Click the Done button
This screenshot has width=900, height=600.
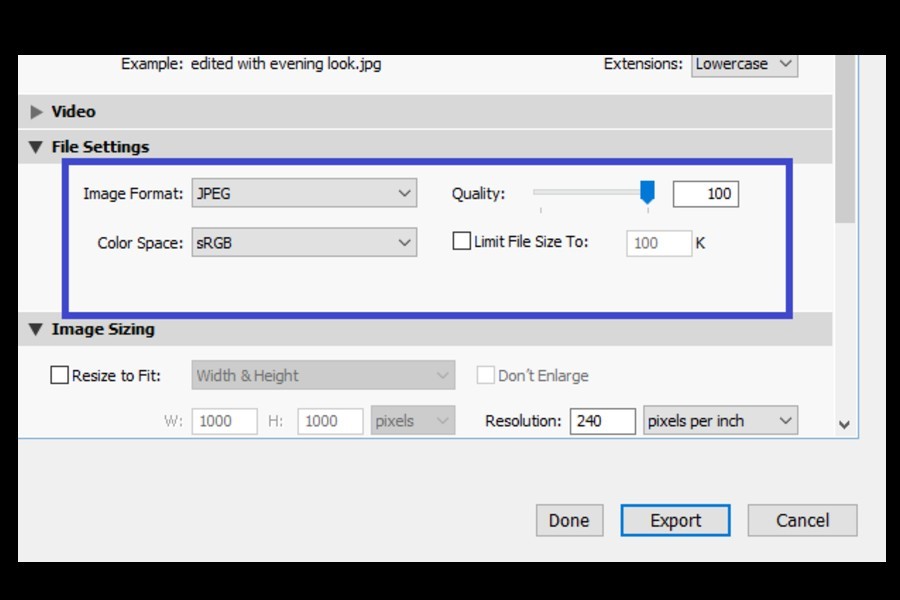tap(569, 520)
